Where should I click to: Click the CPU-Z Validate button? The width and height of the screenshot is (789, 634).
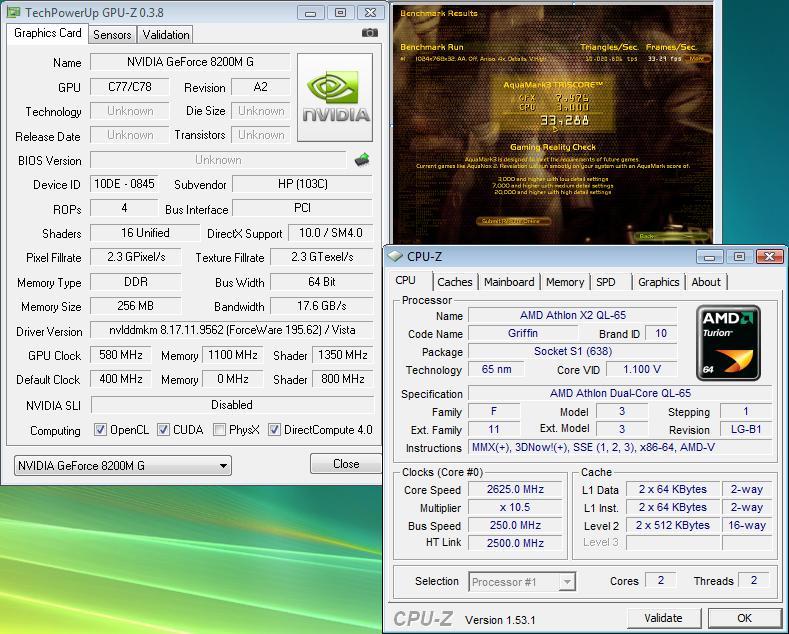664,618
